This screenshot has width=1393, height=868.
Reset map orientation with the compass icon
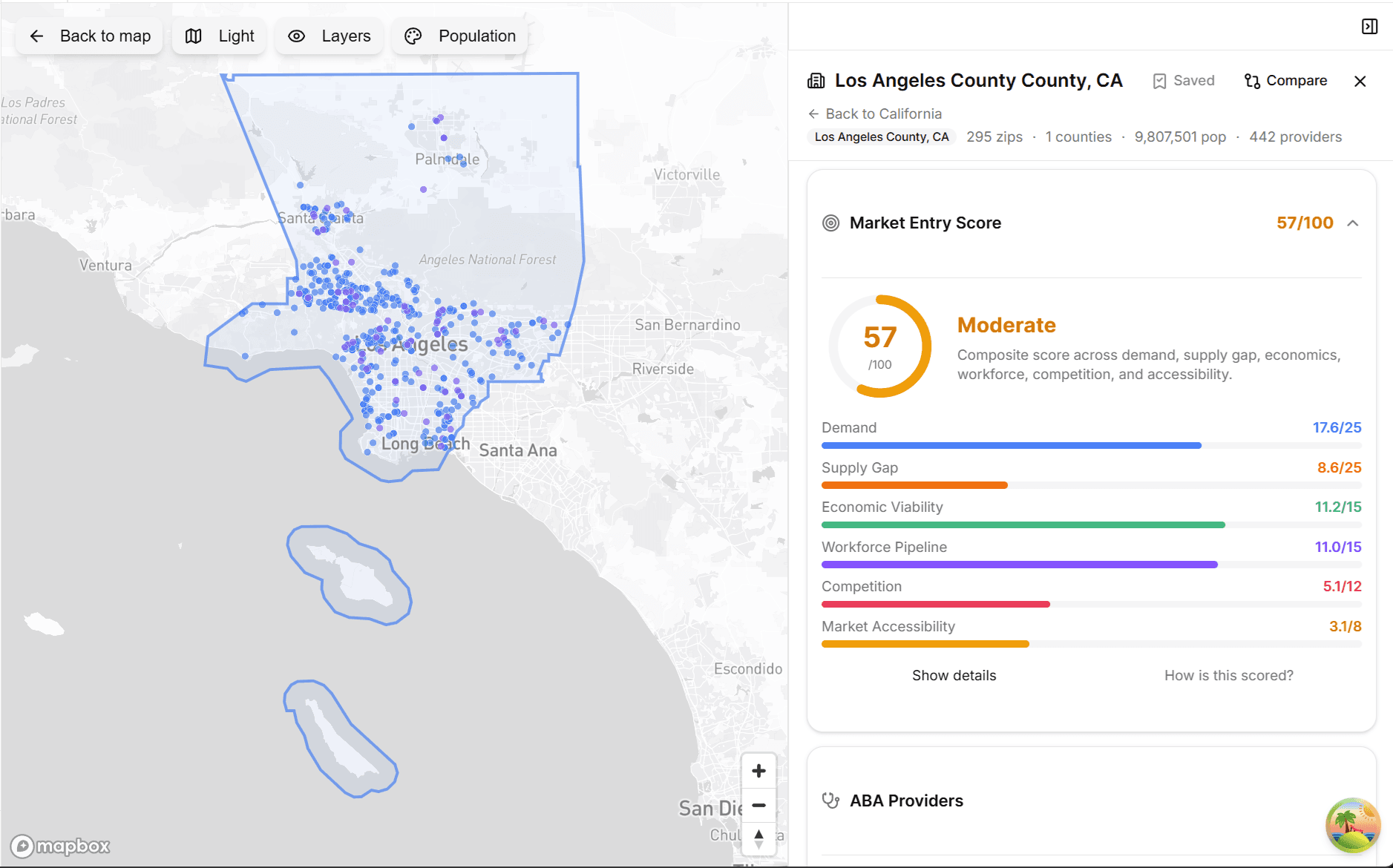[x=758, y=838]
